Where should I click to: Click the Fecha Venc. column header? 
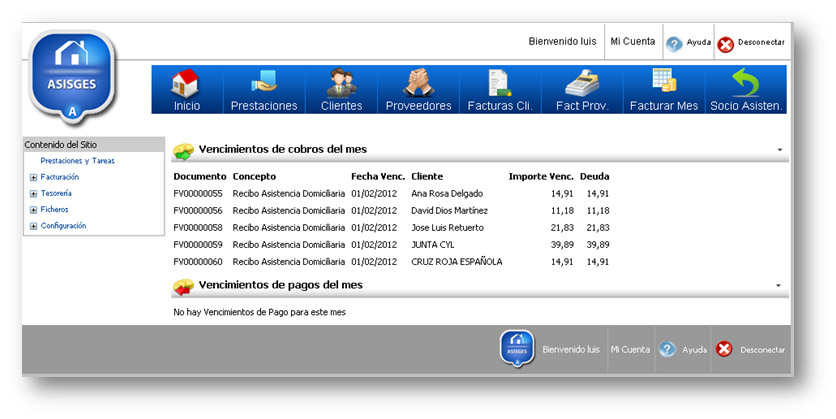click(x=378, y=176)
